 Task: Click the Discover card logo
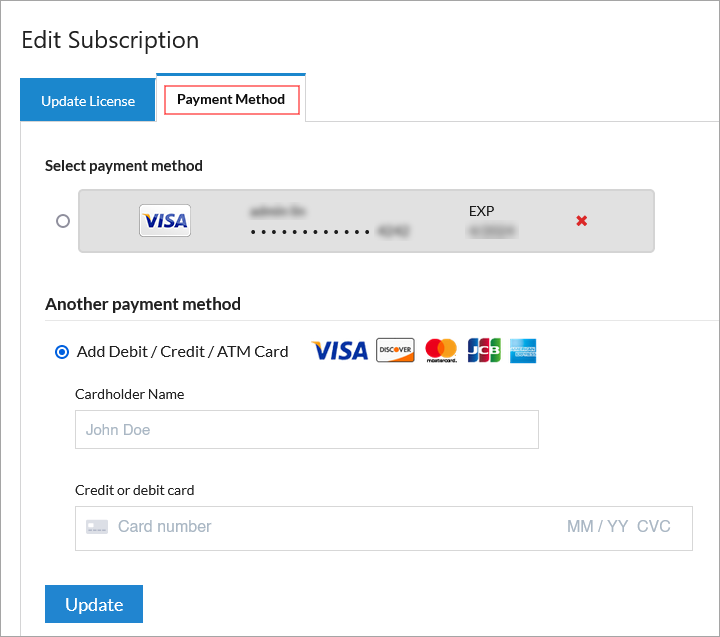(x=395, y=350)
